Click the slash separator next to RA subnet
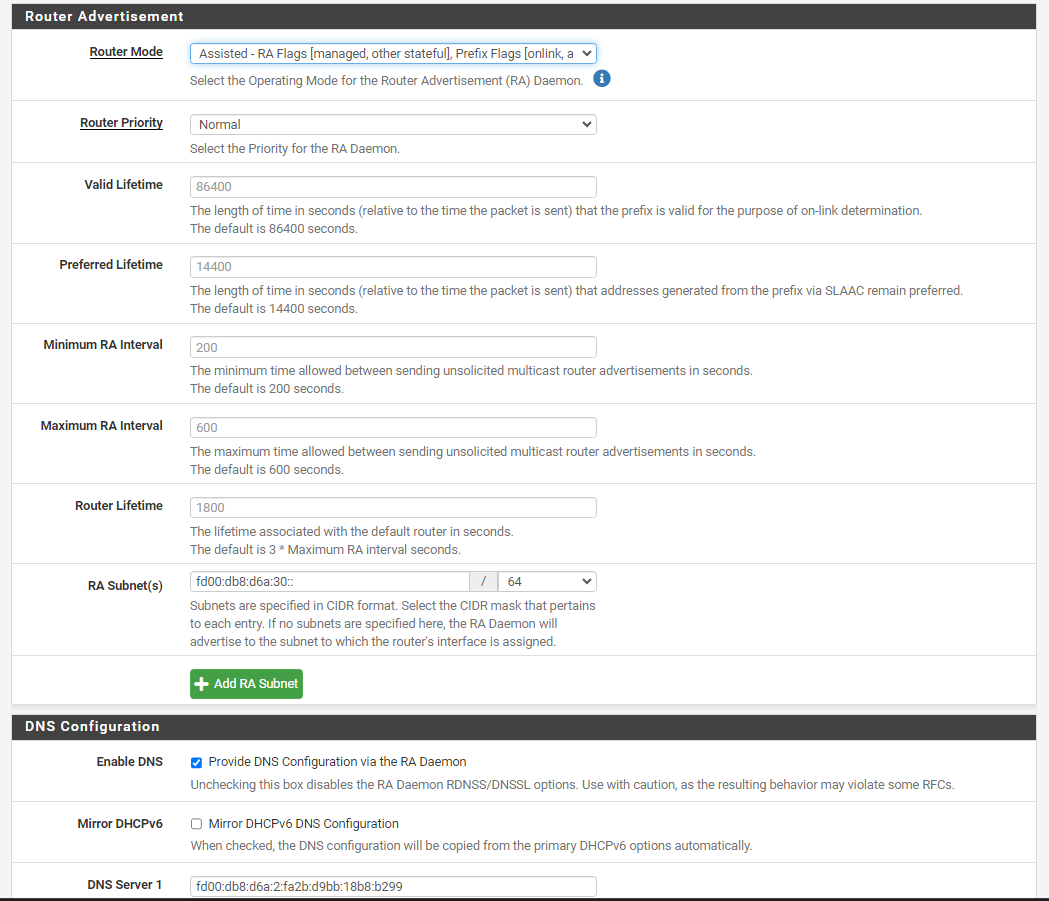Screen dimensions: 1049x901 click(x=484, y=581)
